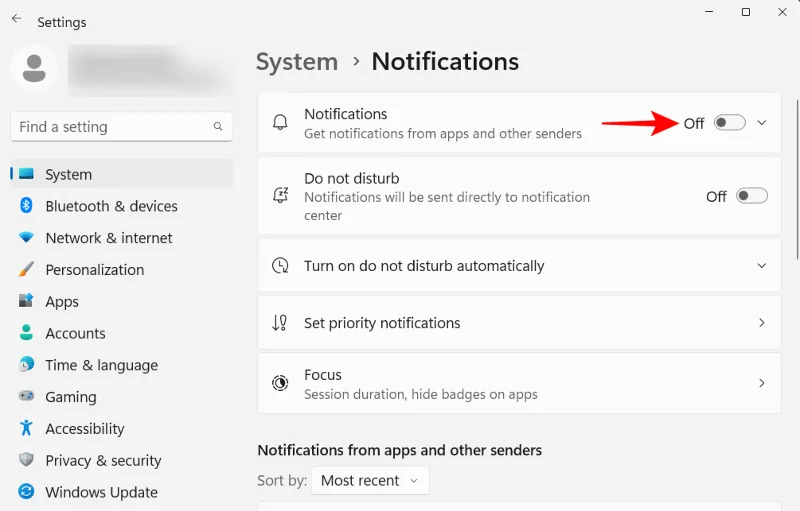800x511 pixels.
Task: Click the Windows Update sync icon
Action: pyautogui.click(x=26, y=491)
